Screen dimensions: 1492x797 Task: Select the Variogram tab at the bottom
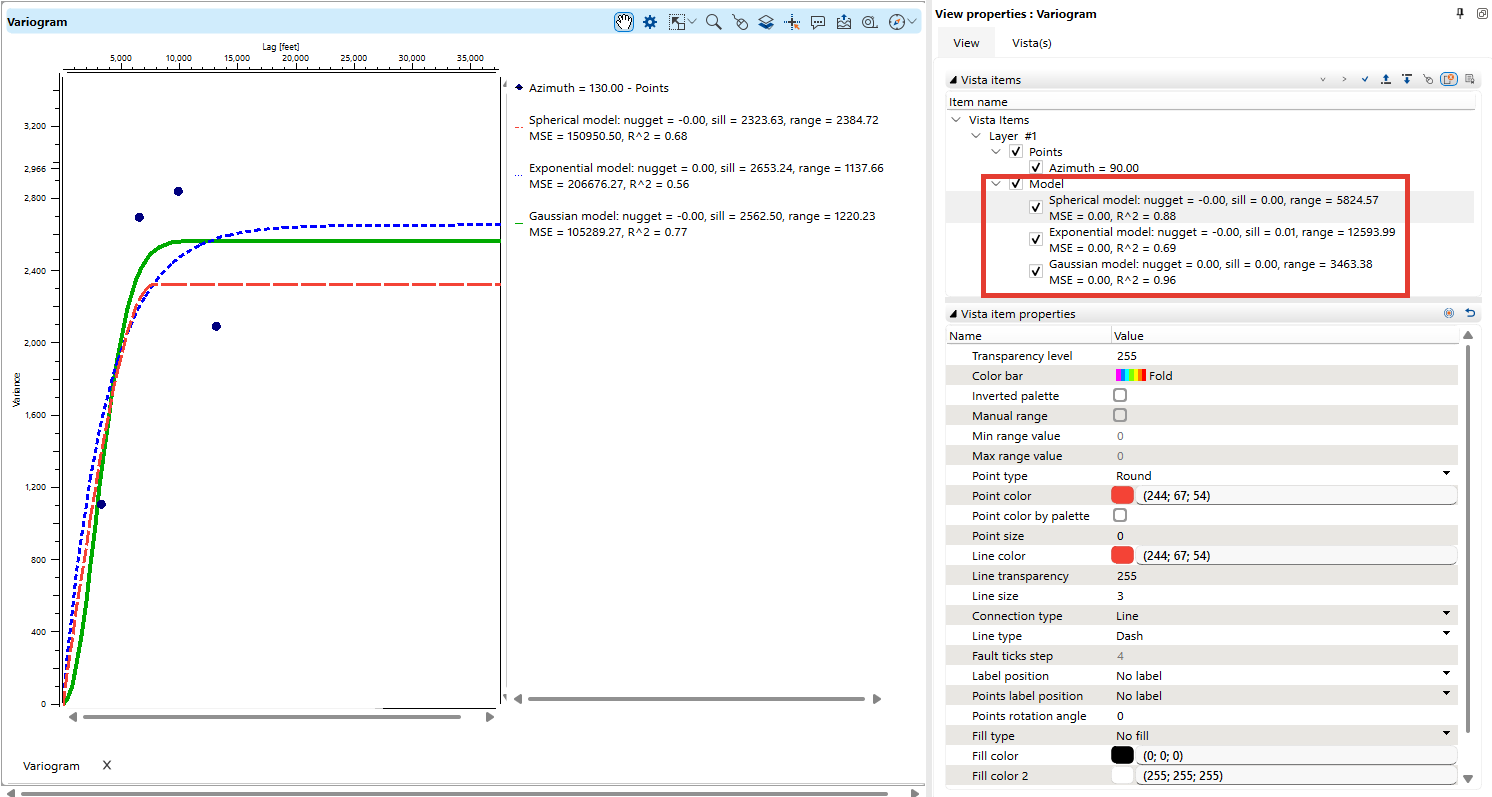coord(51,765)
